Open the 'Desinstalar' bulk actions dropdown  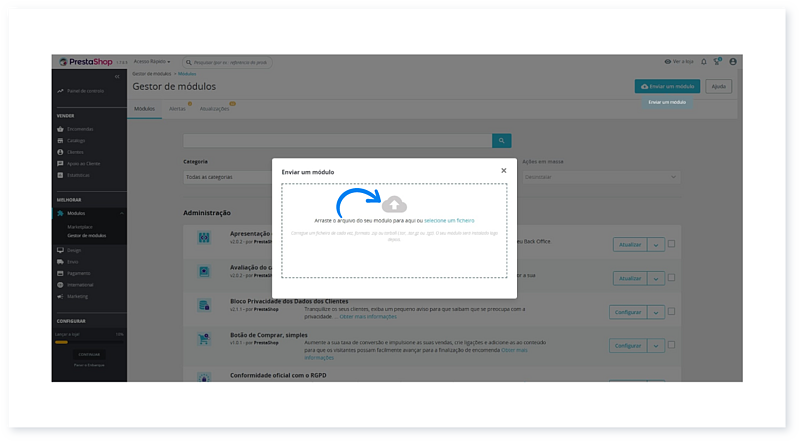point(560,177)
